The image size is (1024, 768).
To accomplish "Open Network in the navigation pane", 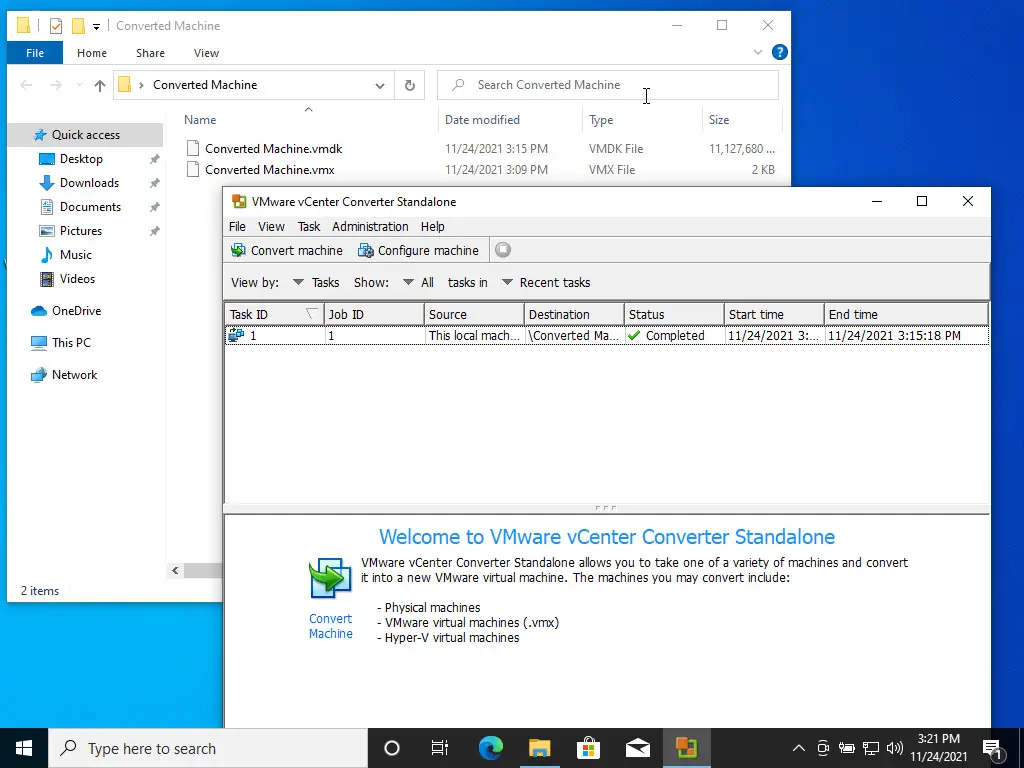I will pyautogui.click(x=74, y=375).
